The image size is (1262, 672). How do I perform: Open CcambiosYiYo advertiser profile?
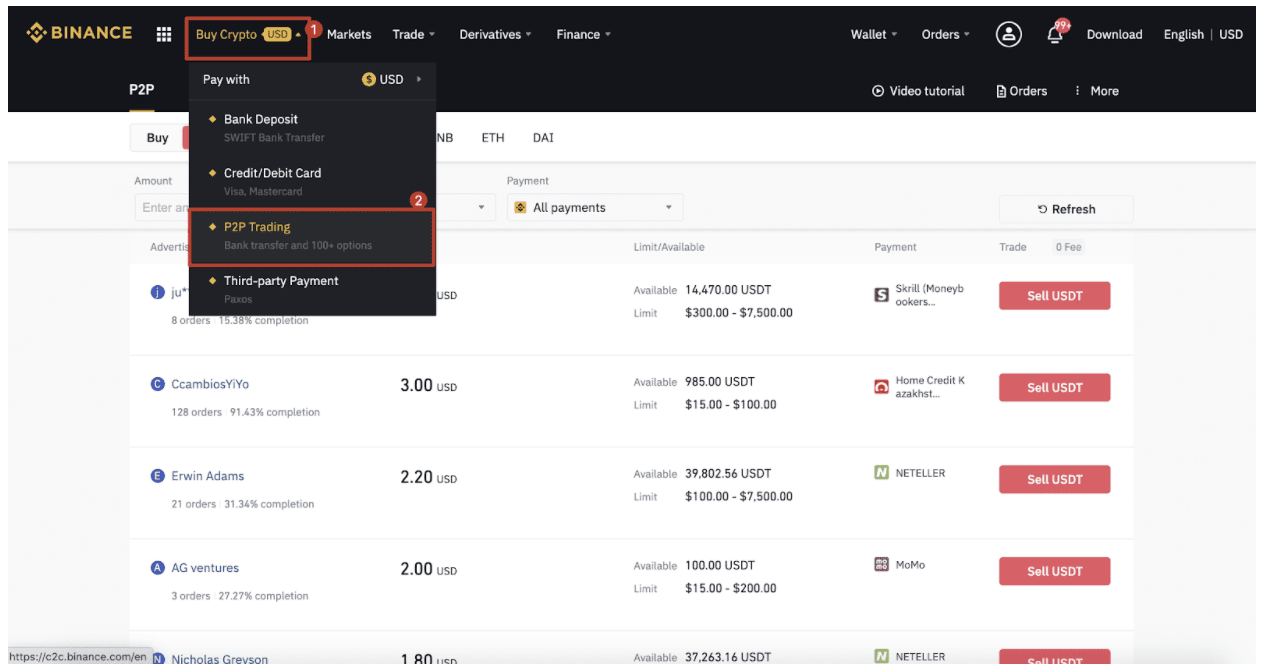[210, 384]
